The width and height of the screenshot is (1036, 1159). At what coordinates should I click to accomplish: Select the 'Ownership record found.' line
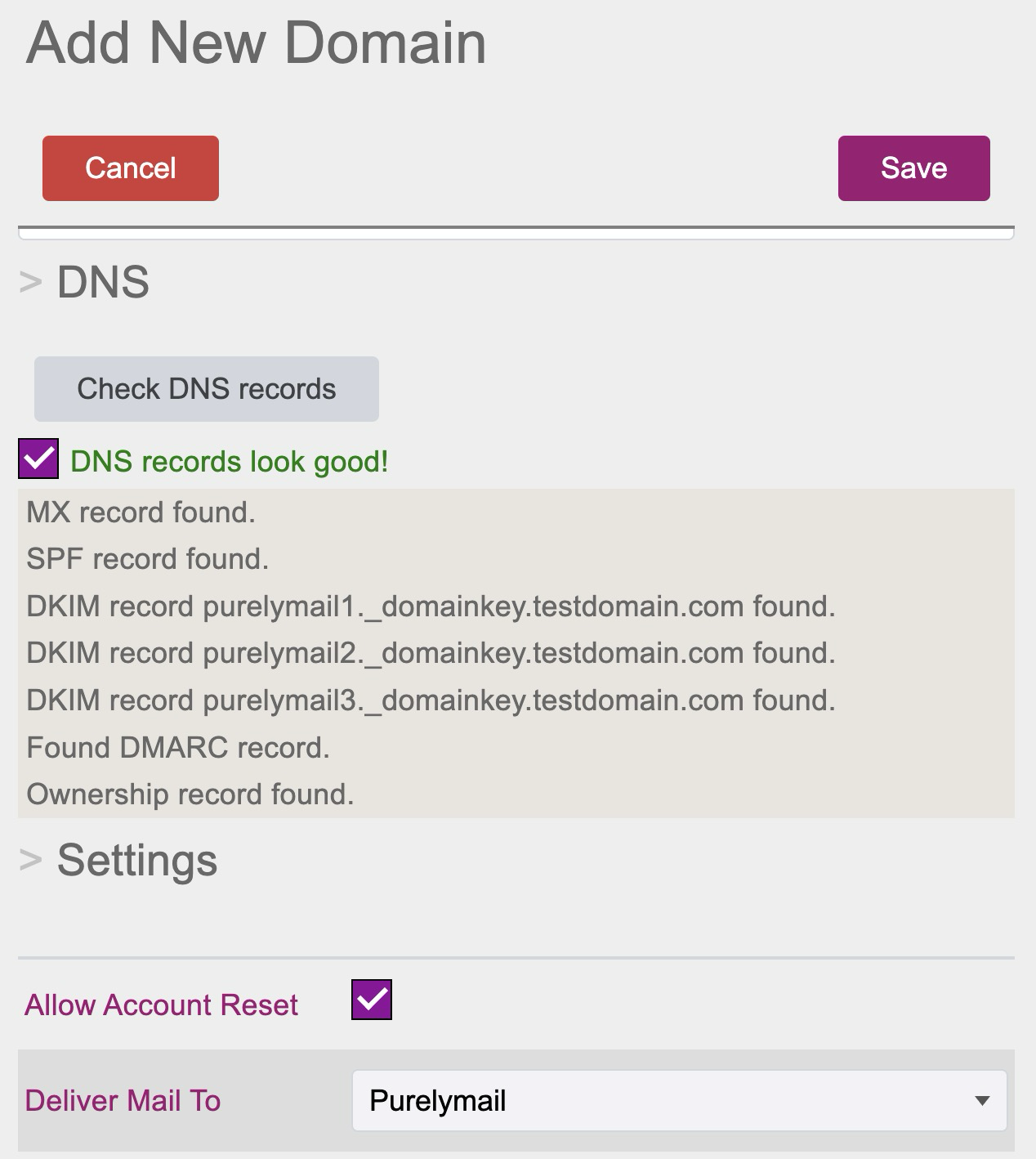point(190,794)
